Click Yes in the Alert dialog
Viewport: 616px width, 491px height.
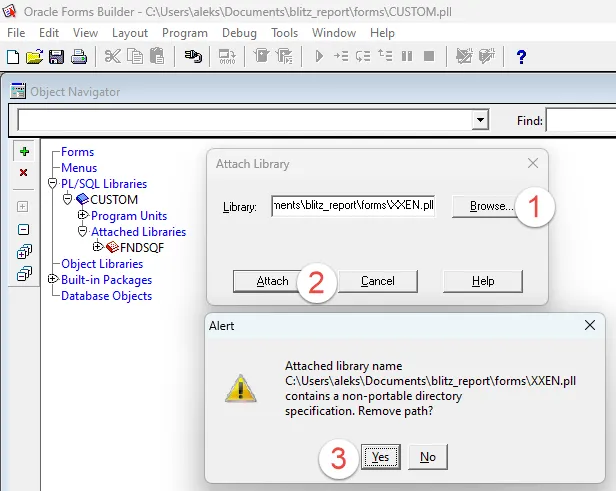pyautogui.click(x=381, y=457)
